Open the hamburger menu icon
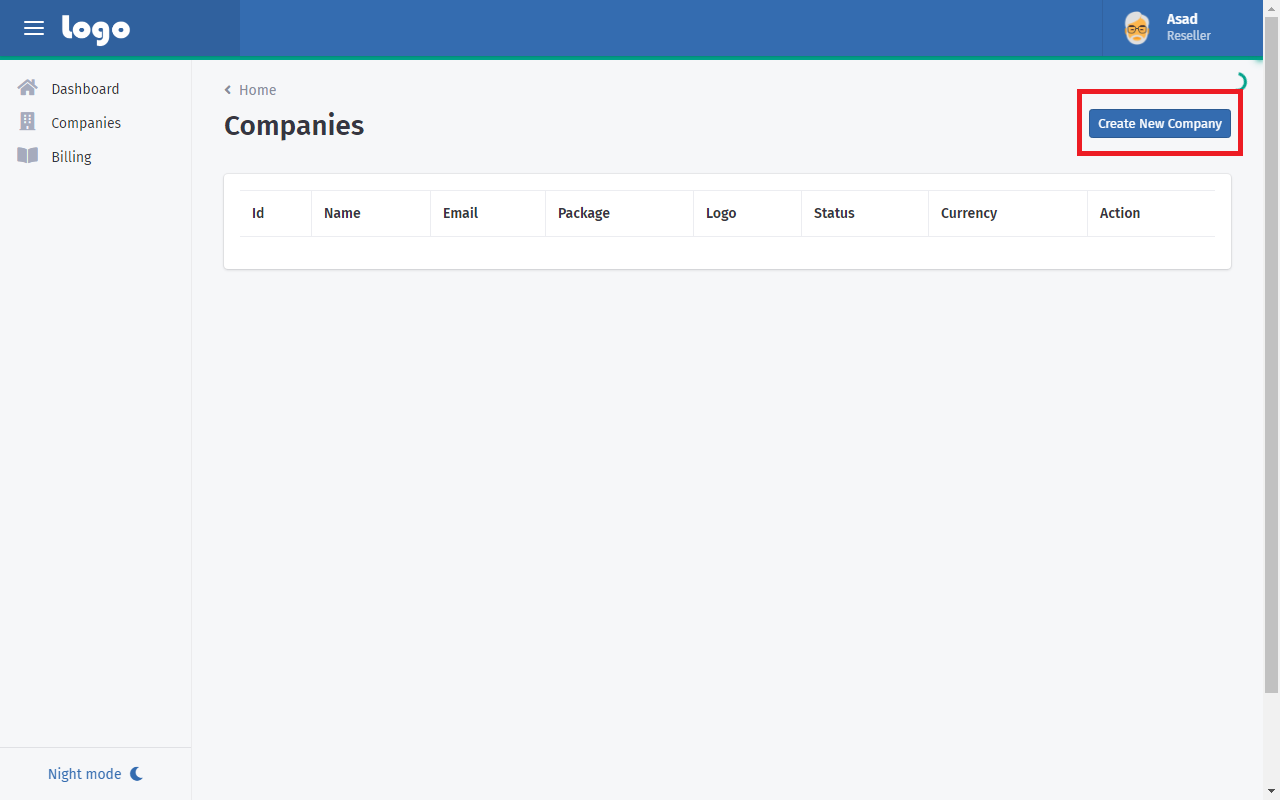Screen dimensions: 1280x800 pyautogui.click(x=34, y=29)
